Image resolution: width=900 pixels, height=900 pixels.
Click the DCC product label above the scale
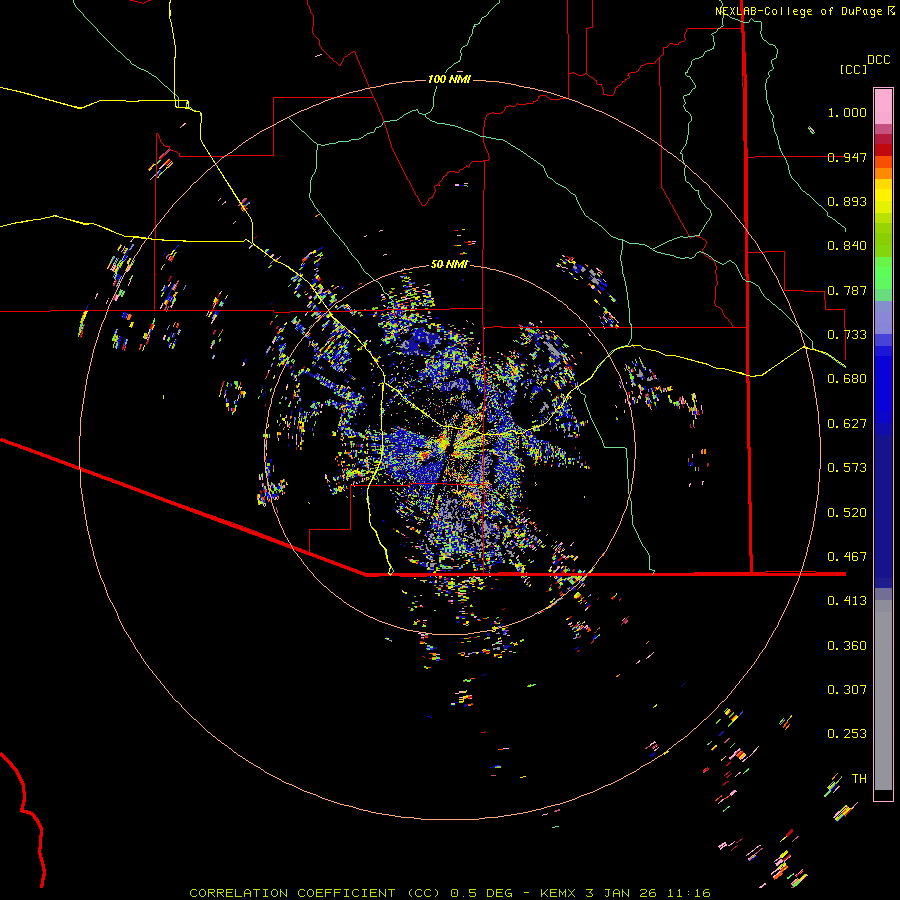click(x=879, y=60)
